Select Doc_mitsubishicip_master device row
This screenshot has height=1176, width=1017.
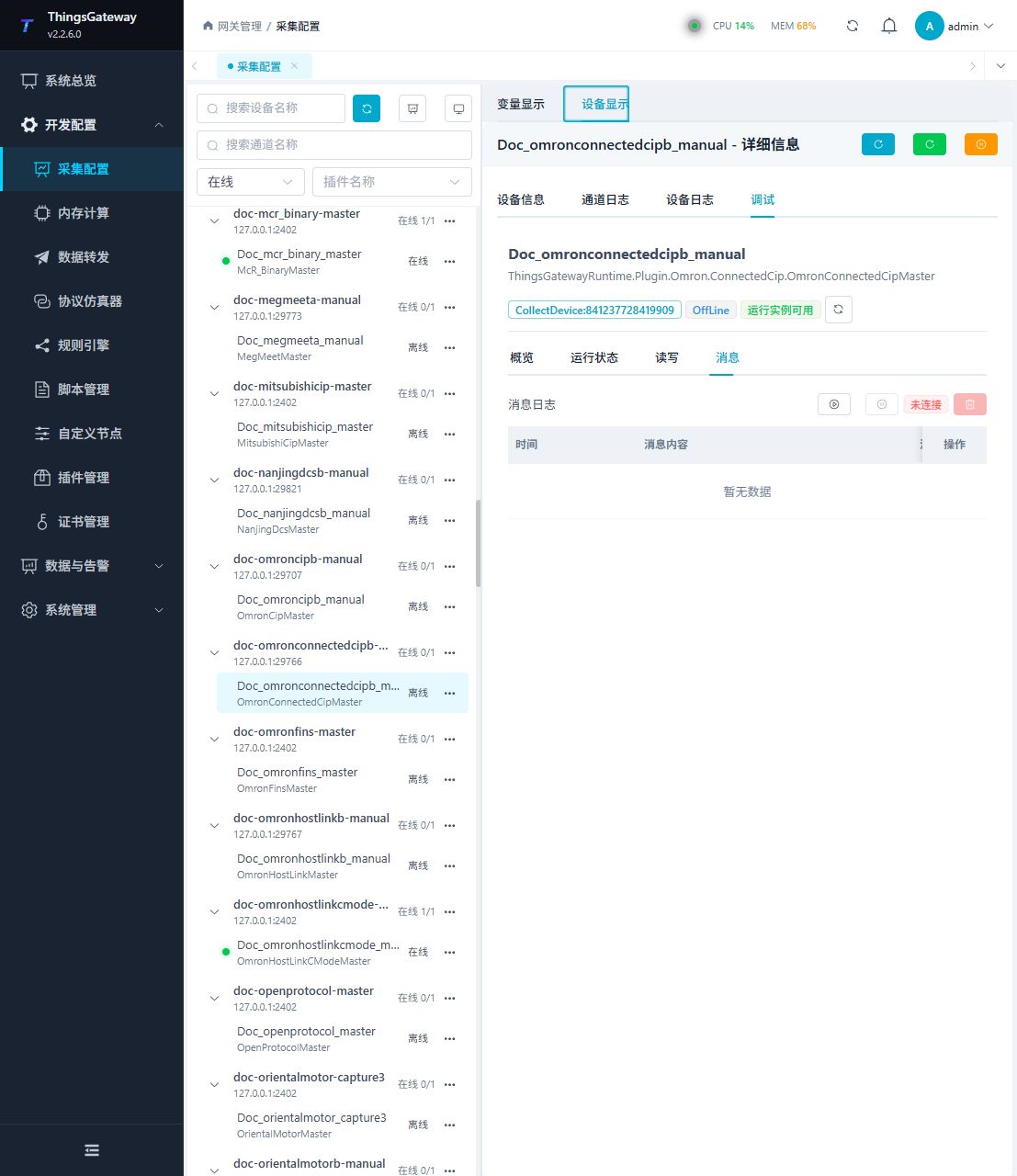pyautogui.click(x=343, y=434)
